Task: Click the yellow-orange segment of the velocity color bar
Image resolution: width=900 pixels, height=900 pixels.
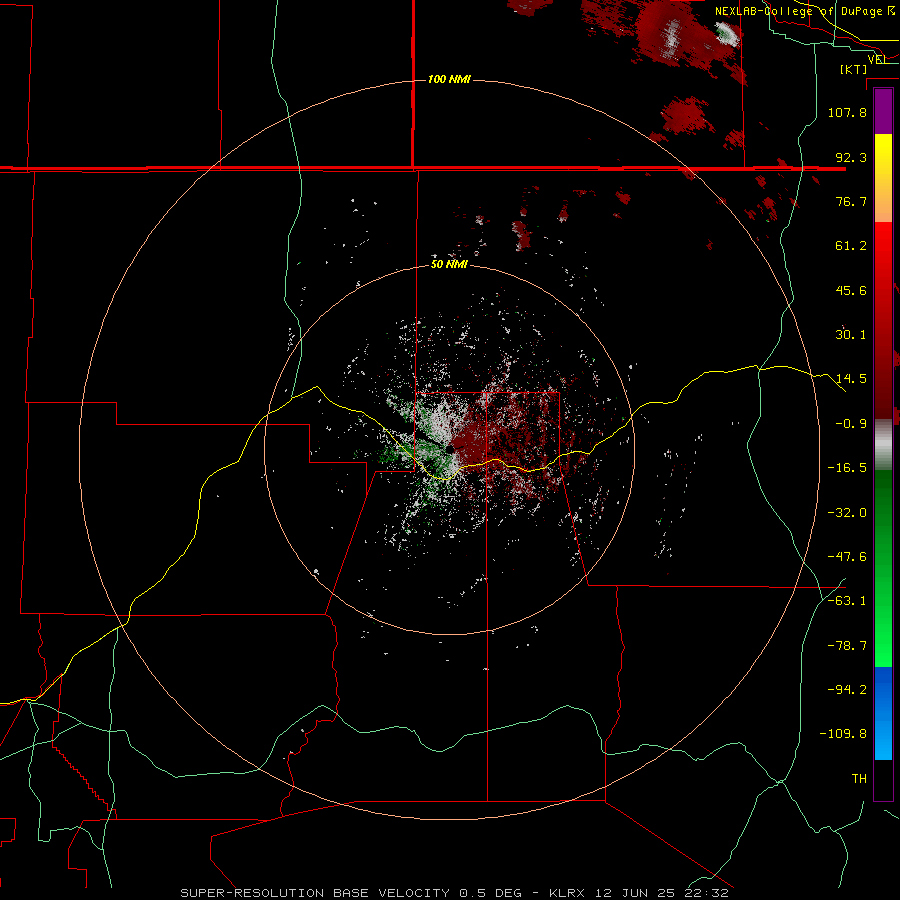Action: click(x=883, y=178)
